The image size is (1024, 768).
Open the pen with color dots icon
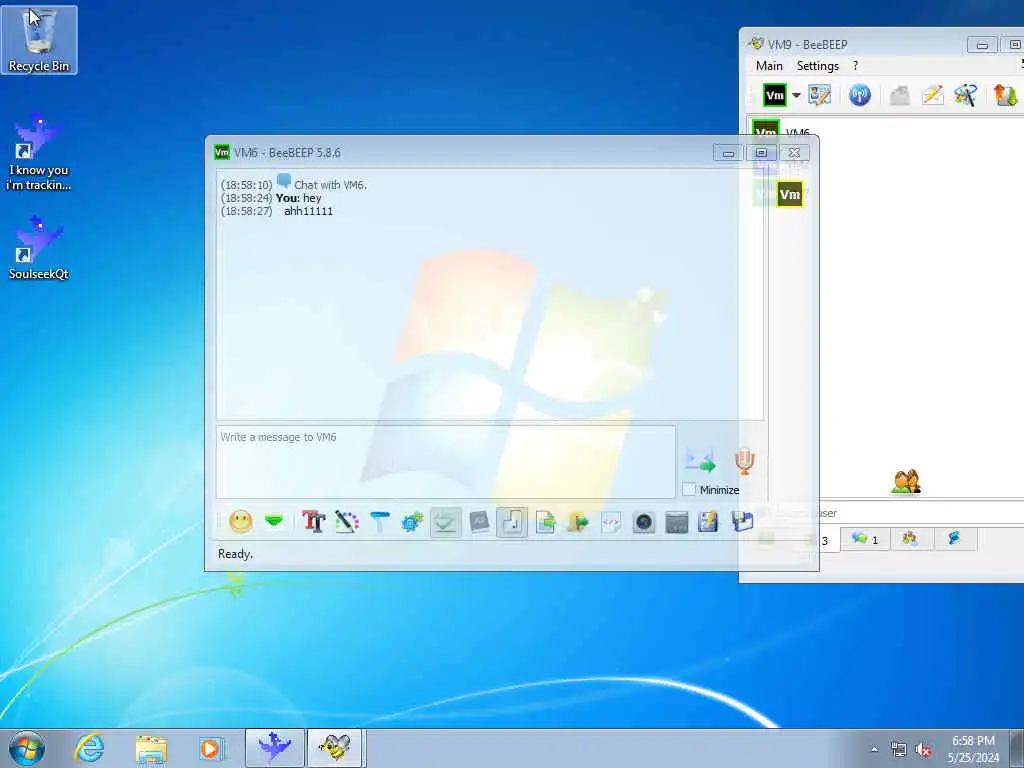click(347, 522)
